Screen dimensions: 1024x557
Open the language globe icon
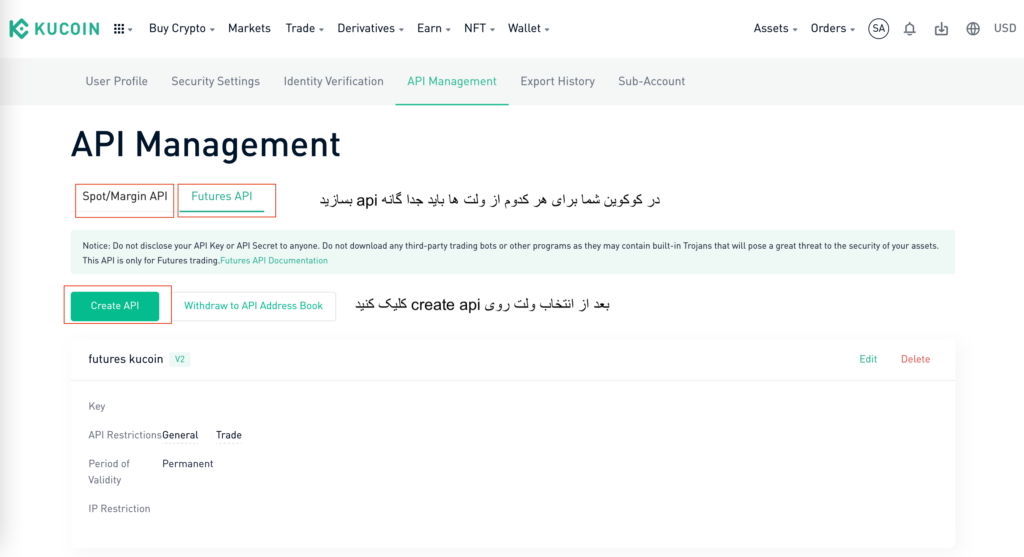coord(973,29)
